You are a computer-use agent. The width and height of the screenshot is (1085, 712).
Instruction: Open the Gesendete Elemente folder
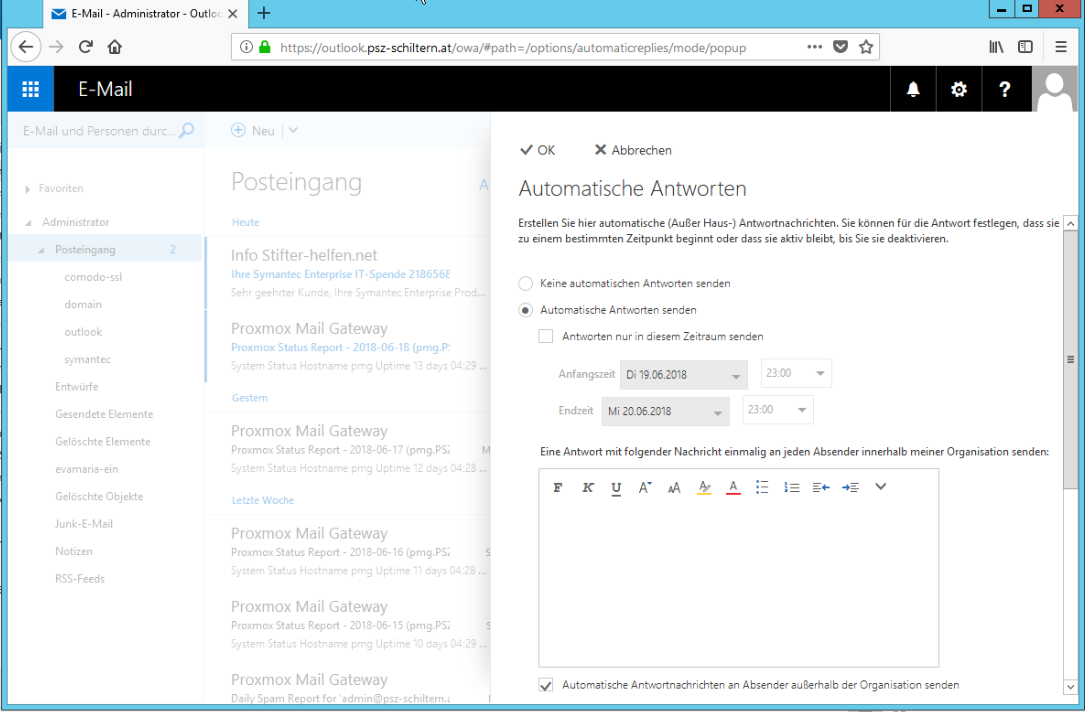pyautogui.click(x=103, y=414)
